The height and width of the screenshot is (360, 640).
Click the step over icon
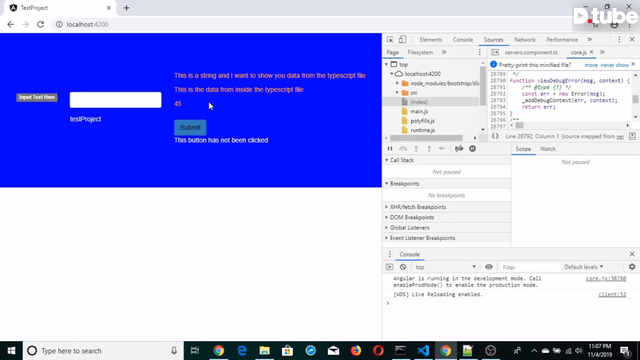403,149
